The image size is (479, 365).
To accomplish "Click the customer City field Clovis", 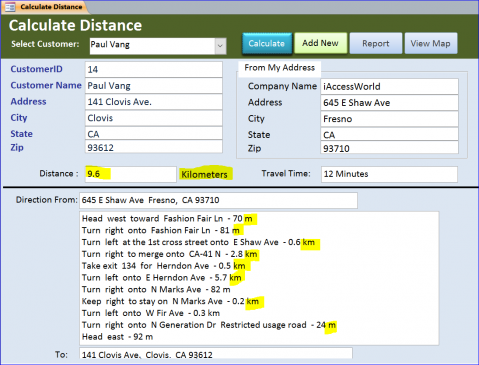I will [x=154, y=118].
